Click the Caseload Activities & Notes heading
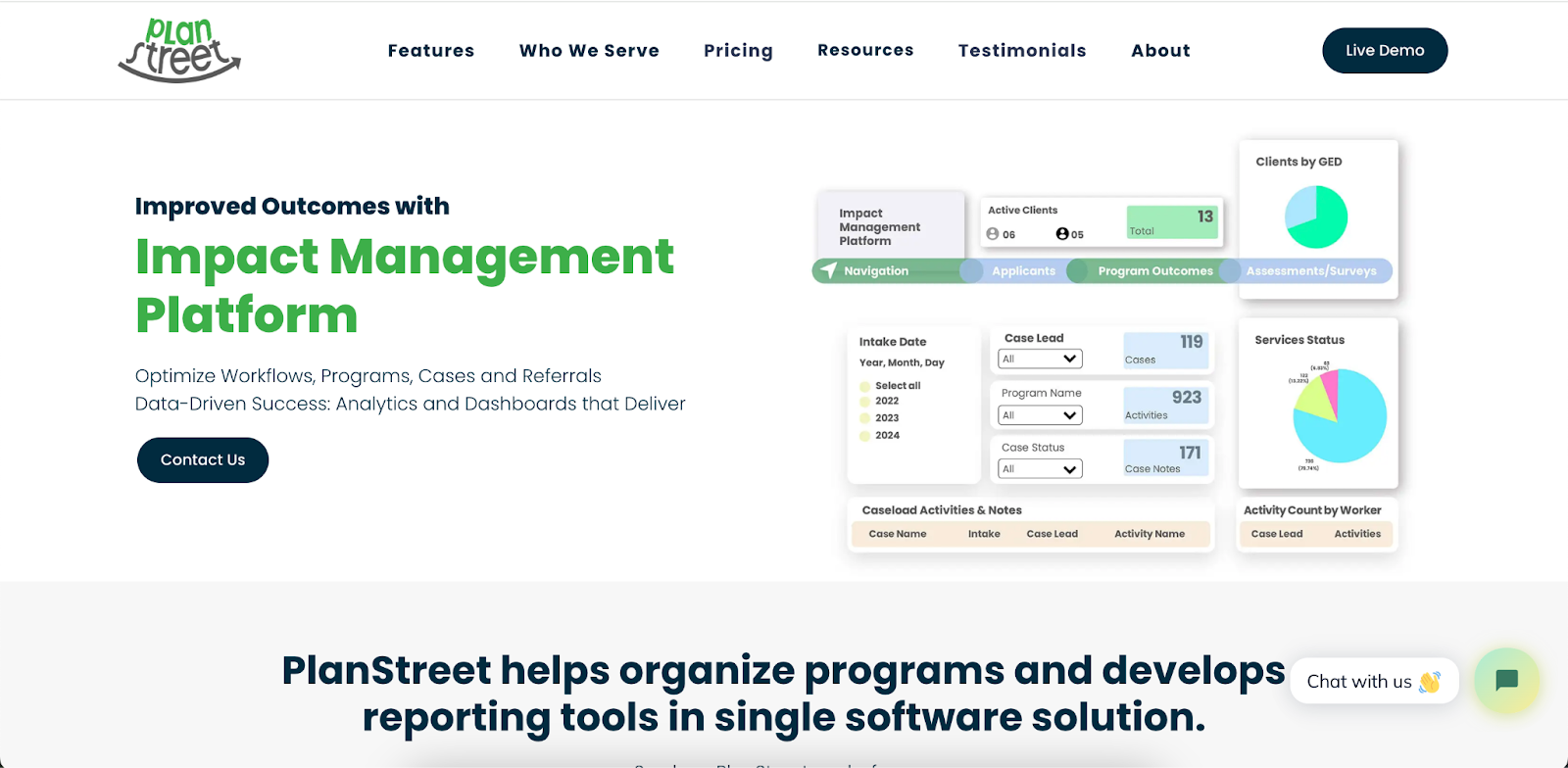Screen dimensions: 1568x768 coord(942,510)
